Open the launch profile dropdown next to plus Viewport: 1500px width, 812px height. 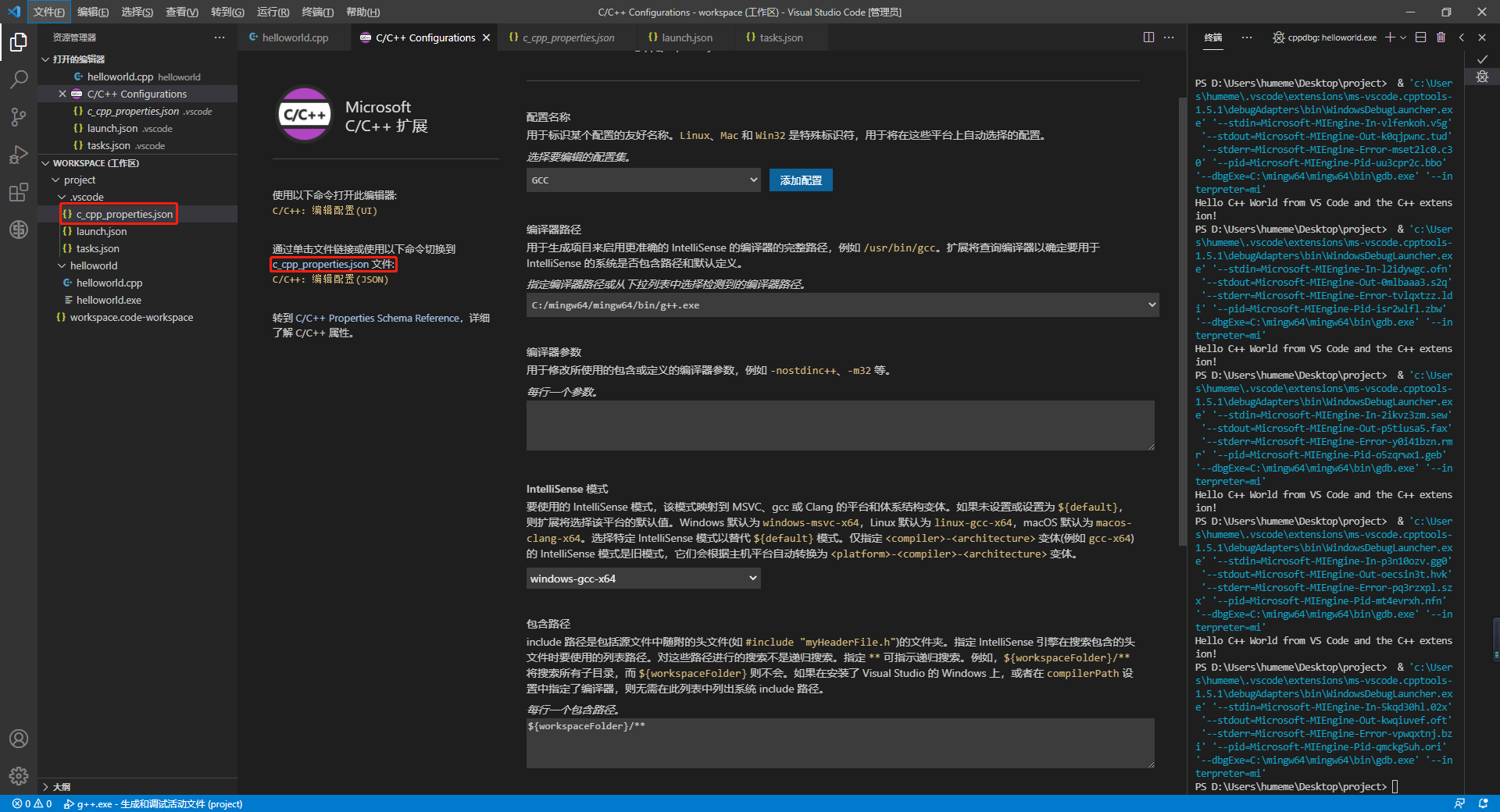tap(1403, 37)
